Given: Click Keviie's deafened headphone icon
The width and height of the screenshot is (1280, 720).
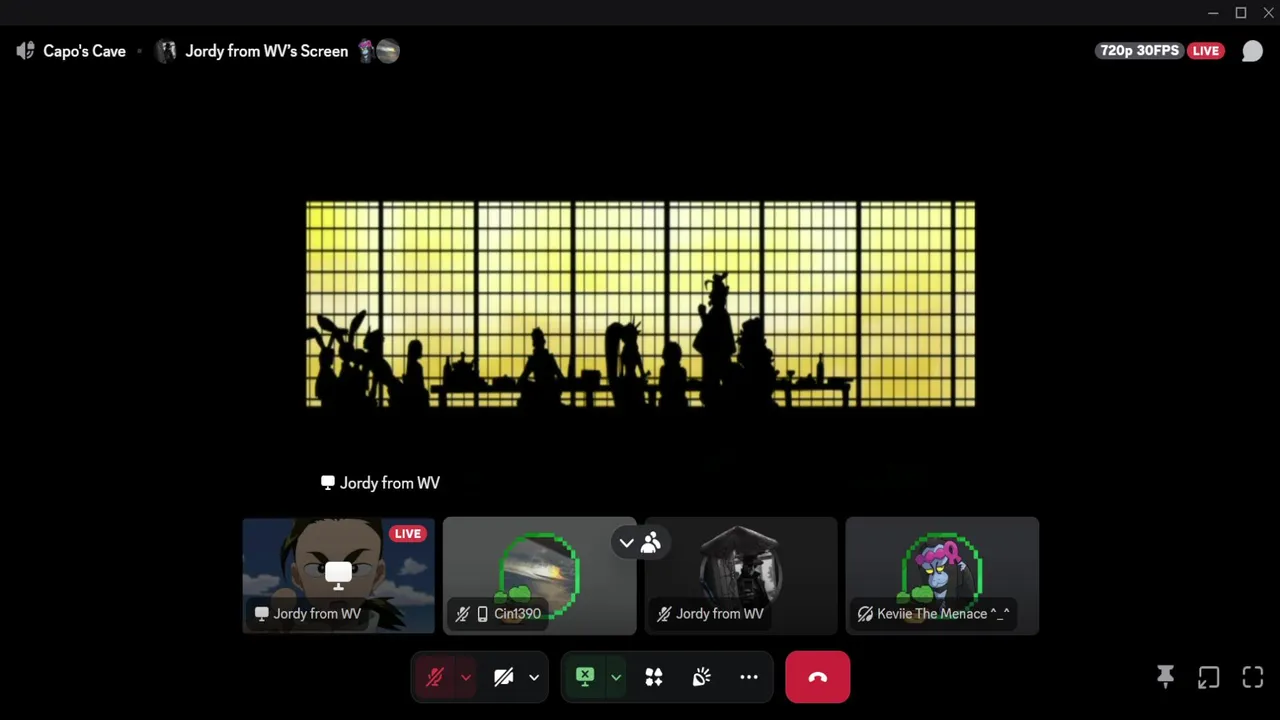Looking at the screenshot, I should point(865,614).
